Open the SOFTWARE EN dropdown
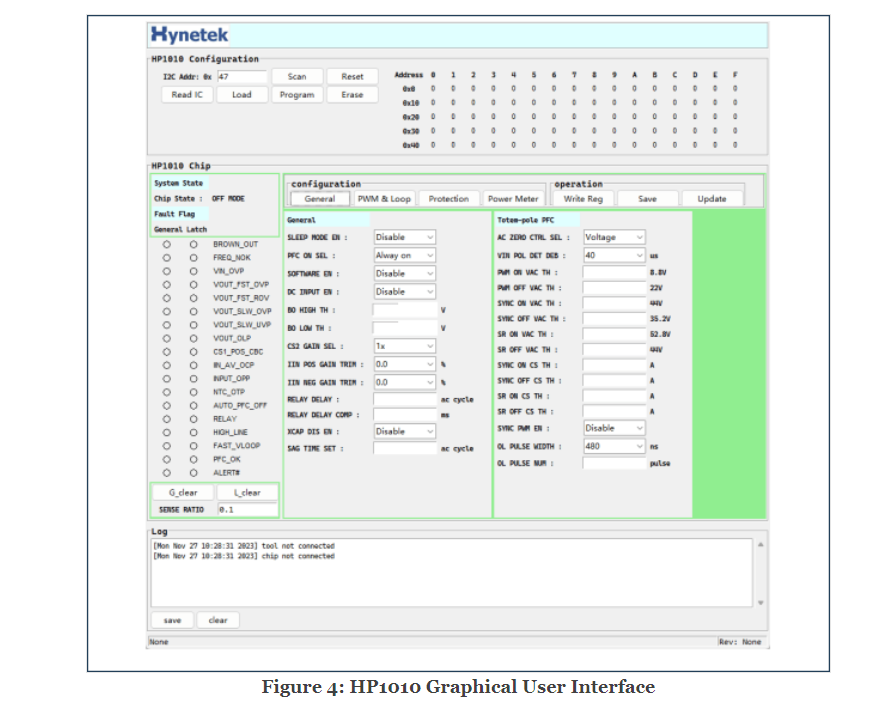The width and height of the screenshot is (884, 720). tap(404, 273)
